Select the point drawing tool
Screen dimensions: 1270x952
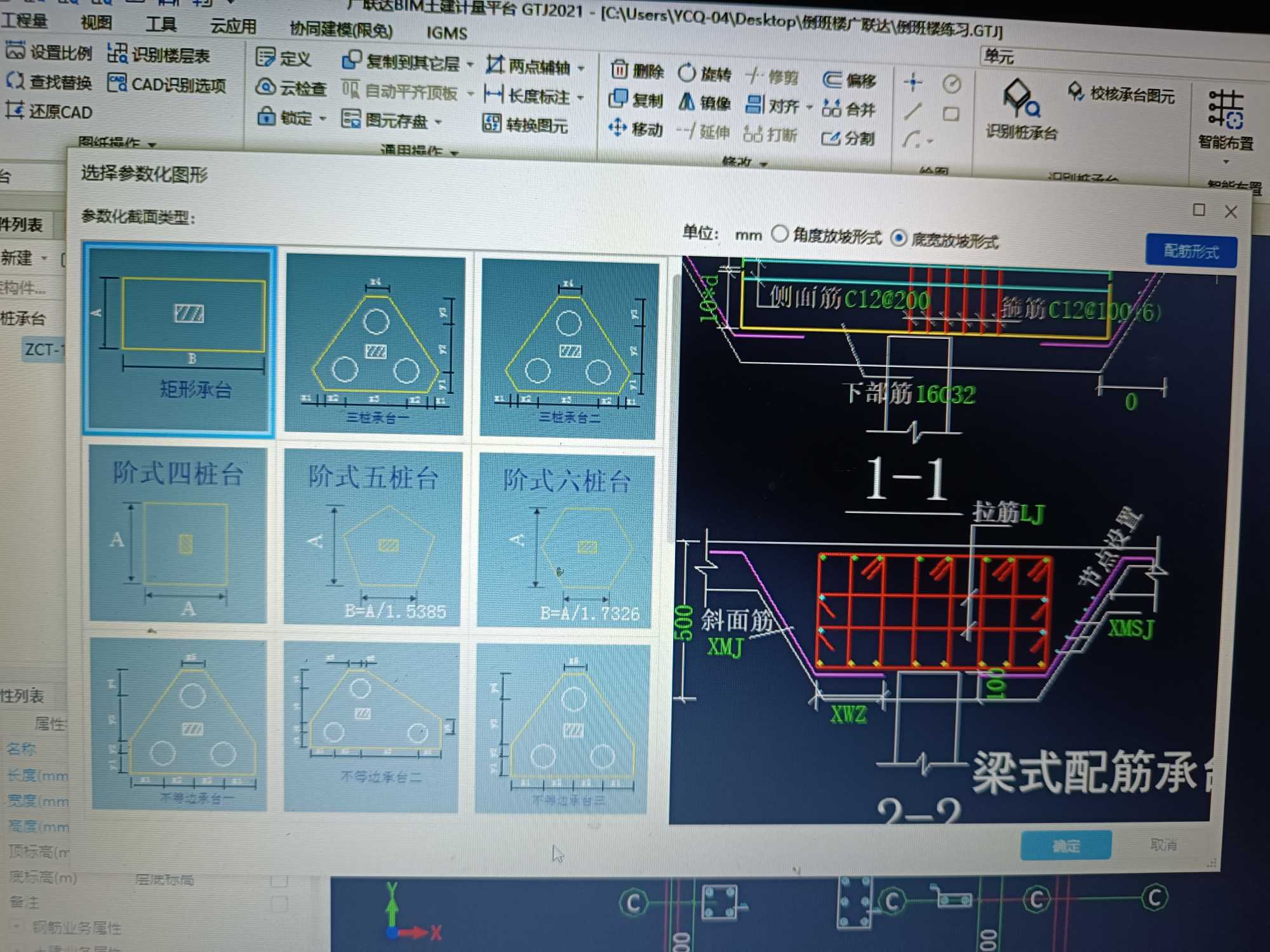(913, 82)
